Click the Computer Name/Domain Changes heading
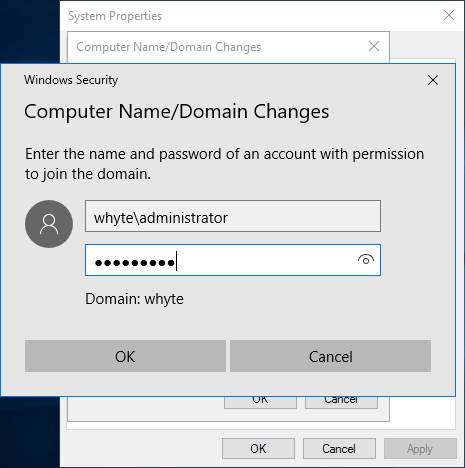 pos(177,112)
